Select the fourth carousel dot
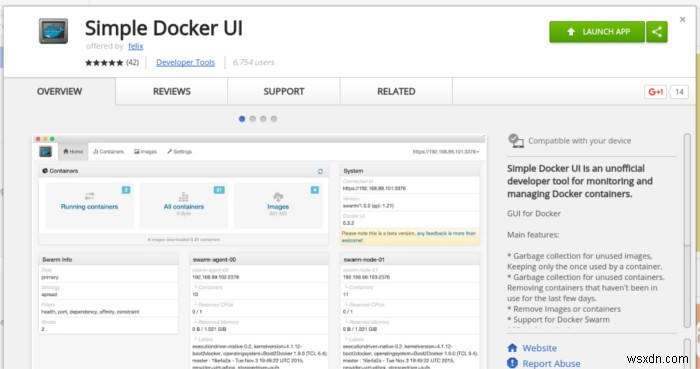Viewport: 700px width, 369px height. (274, 119)
